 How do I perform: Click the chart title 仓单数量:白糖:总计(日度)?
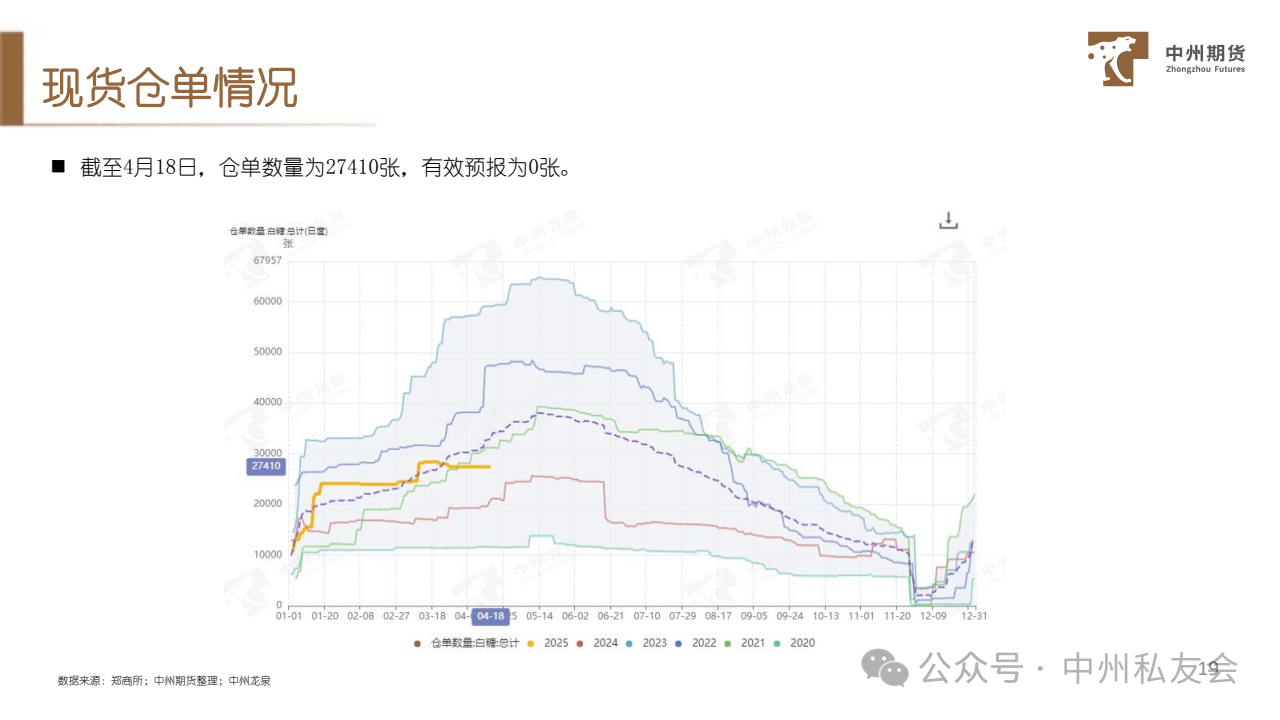(x=278, y=231)
